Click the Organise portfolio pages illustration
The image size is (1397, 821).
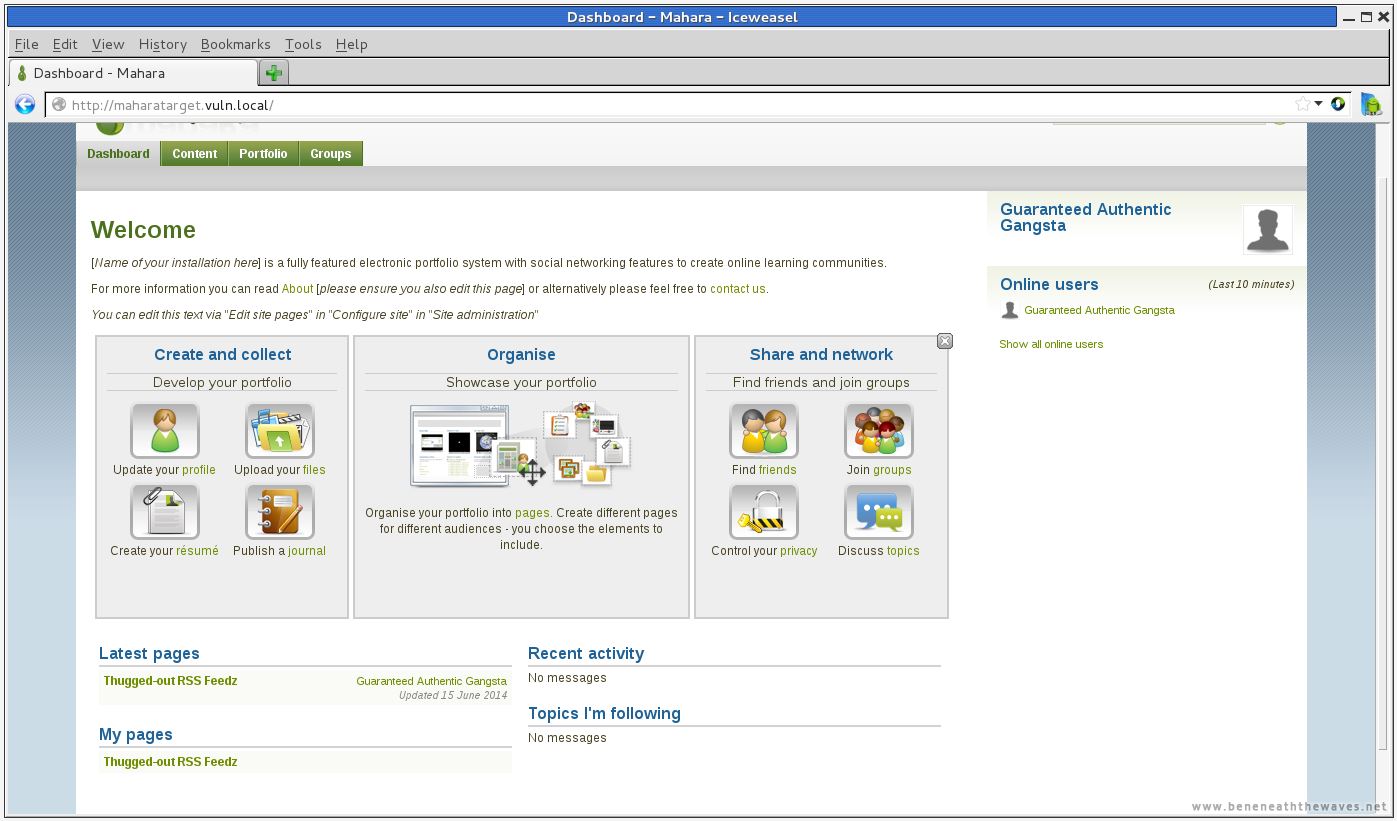521,444
